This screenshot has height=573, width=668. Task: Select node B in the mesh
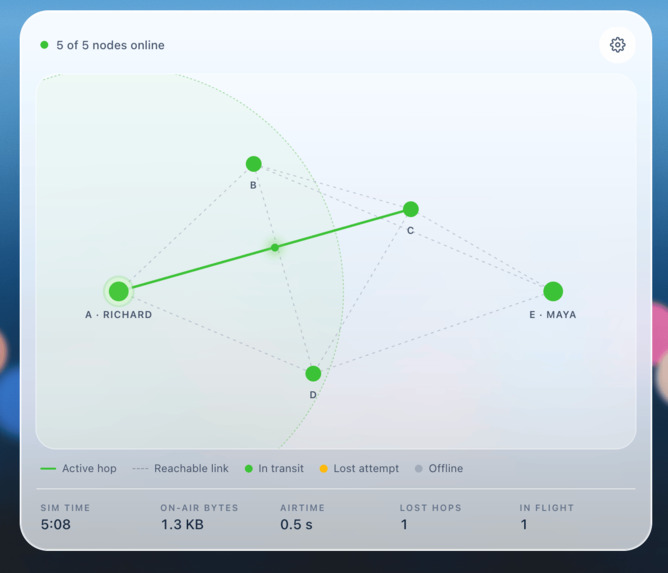click(253, 164)
